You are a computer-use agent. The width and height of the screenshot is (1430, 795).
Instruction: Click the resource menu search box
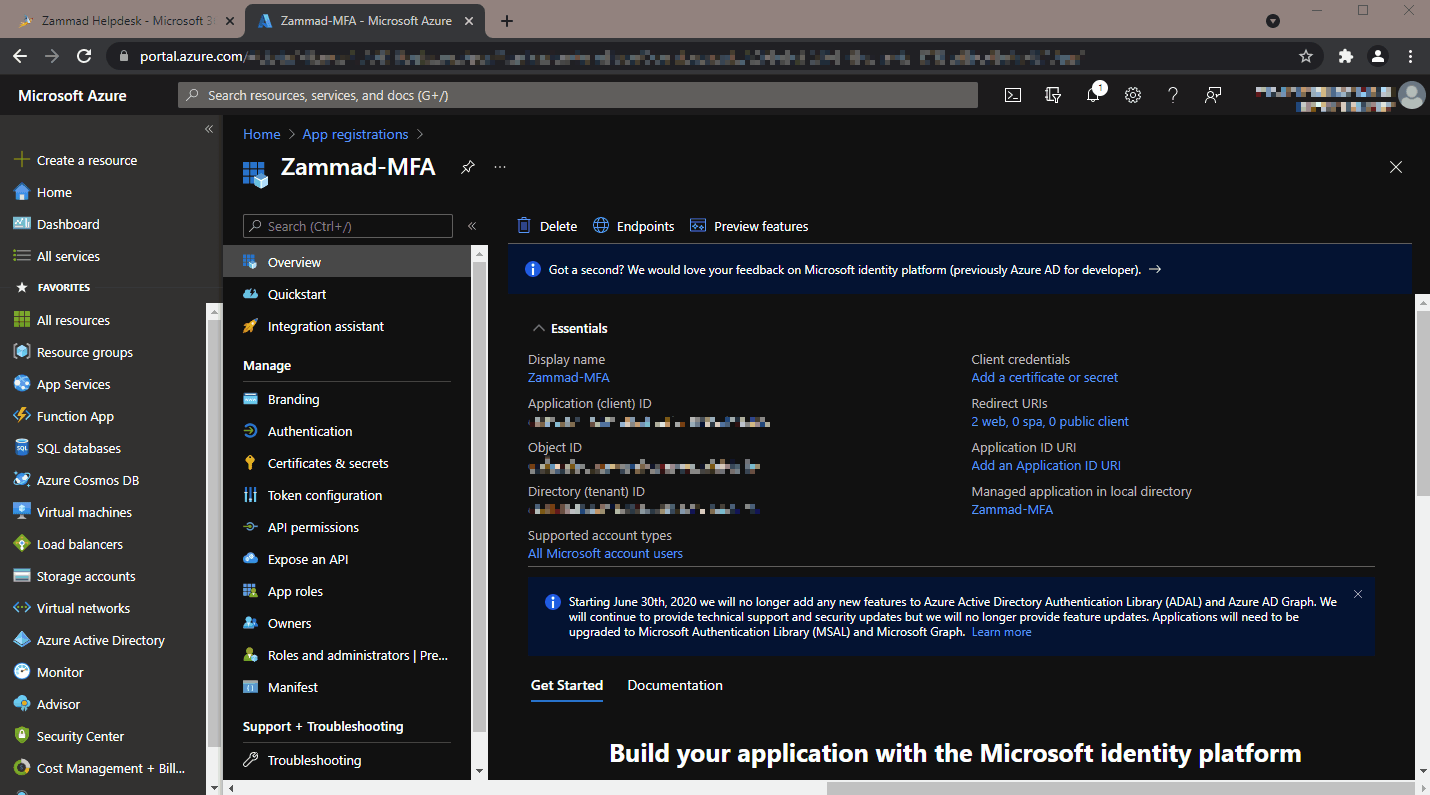pos(348,226)
